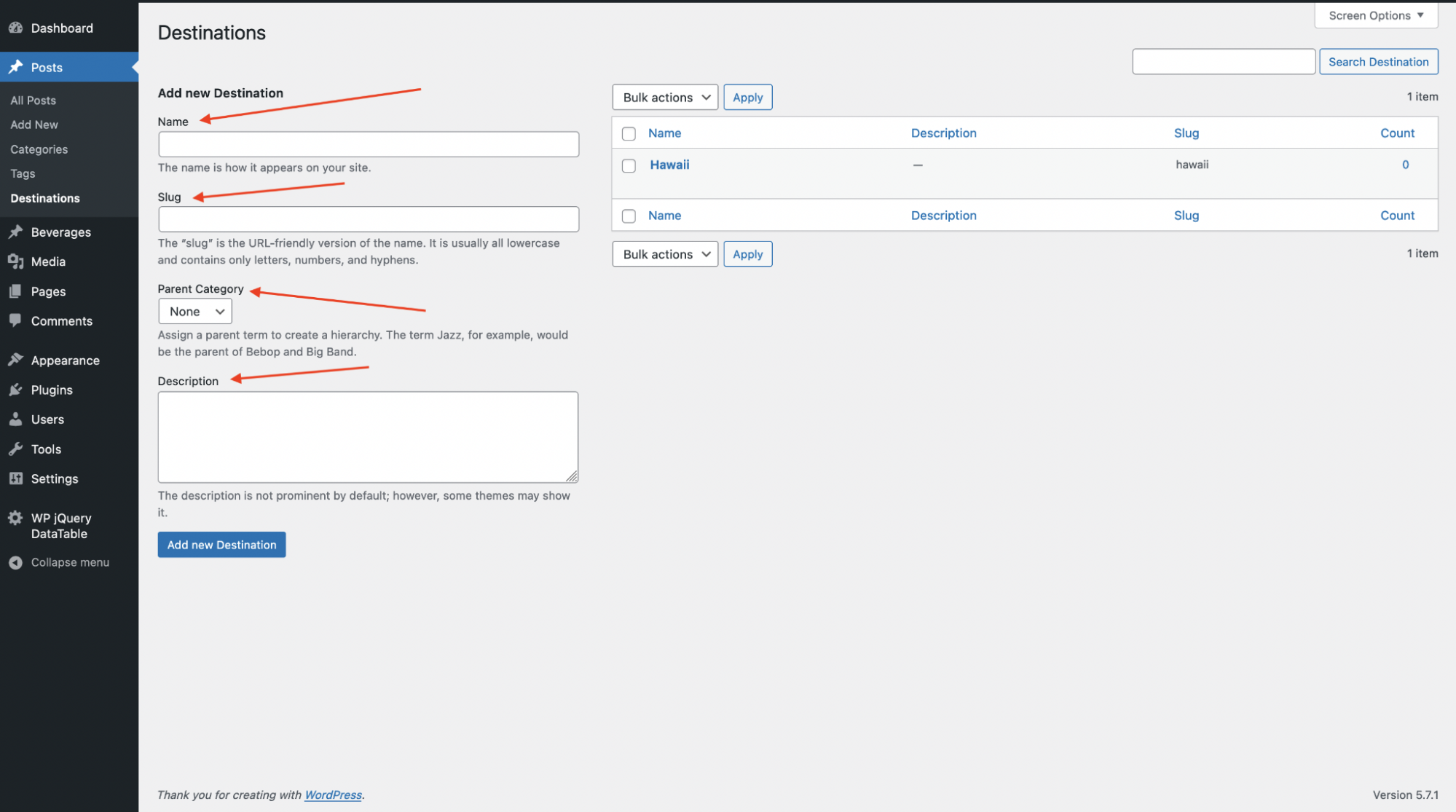The width and height of the screenshot is (1456, 812).
Task: Click the Appearance paintbrush icon
Action: point(15,360)
